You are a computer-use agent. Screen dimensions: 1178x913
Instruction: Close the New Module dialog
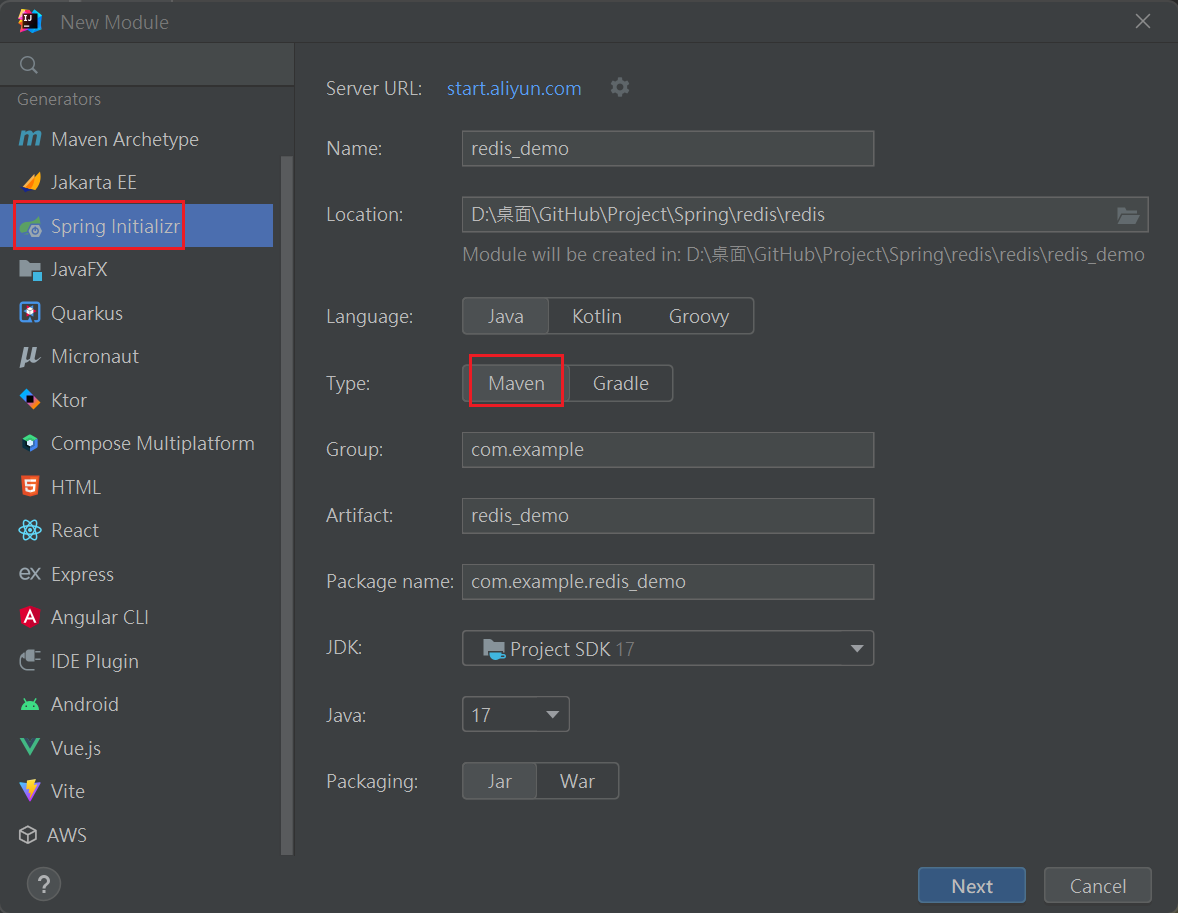[1142, 21]
